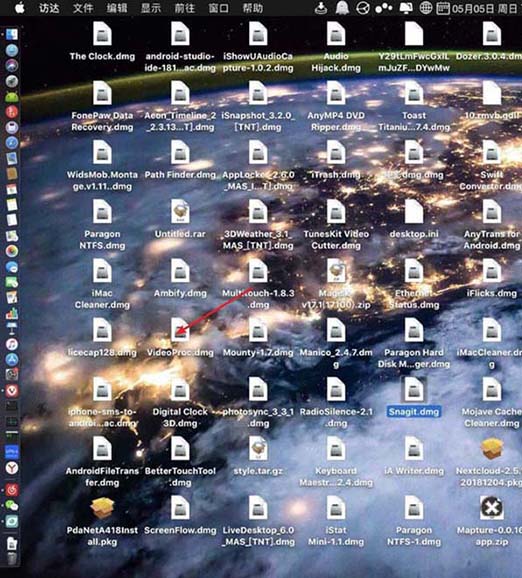
Task: Select Toast Titanium dmg file
Action: 414,93
